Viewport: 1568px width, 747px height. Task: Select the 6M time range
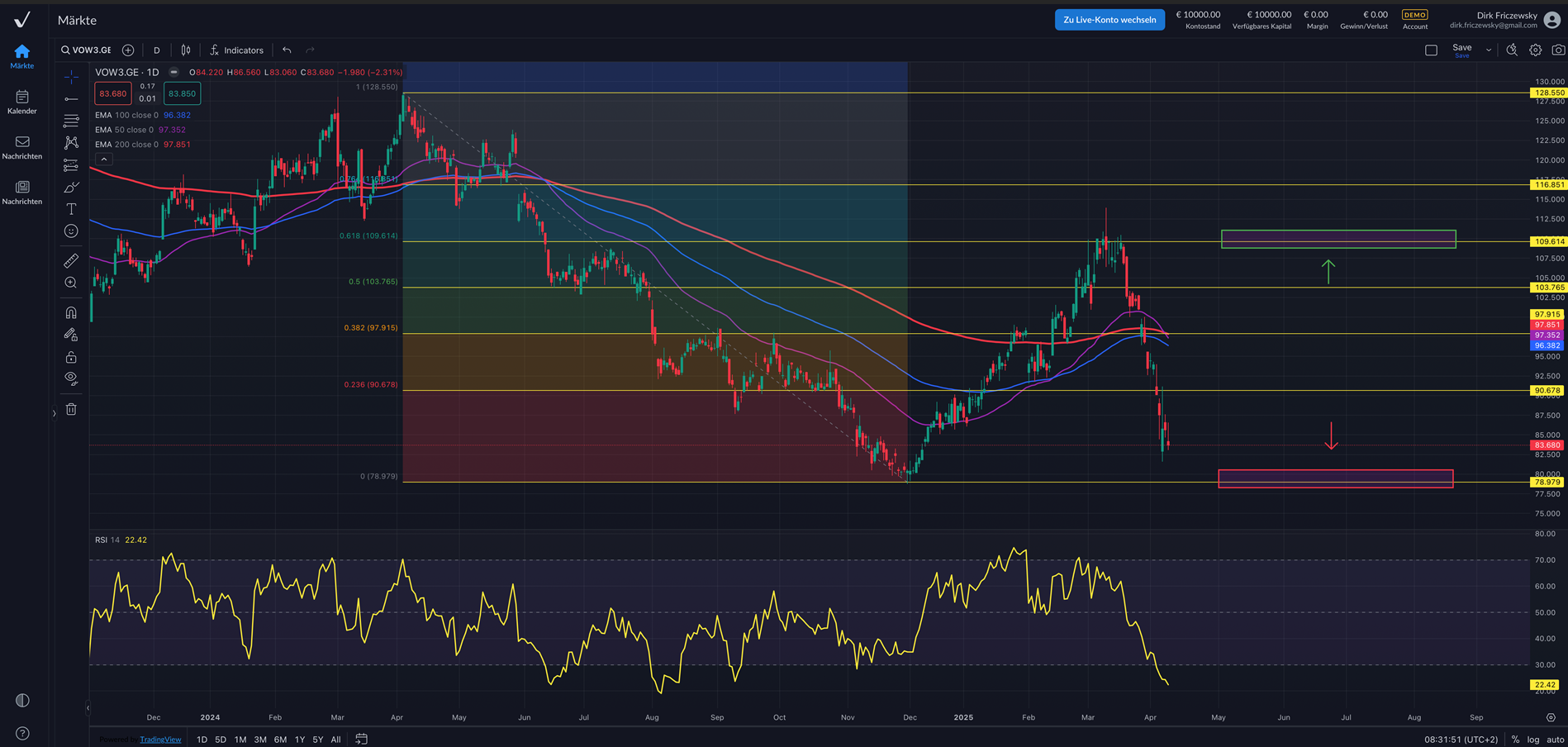point(280,740)
